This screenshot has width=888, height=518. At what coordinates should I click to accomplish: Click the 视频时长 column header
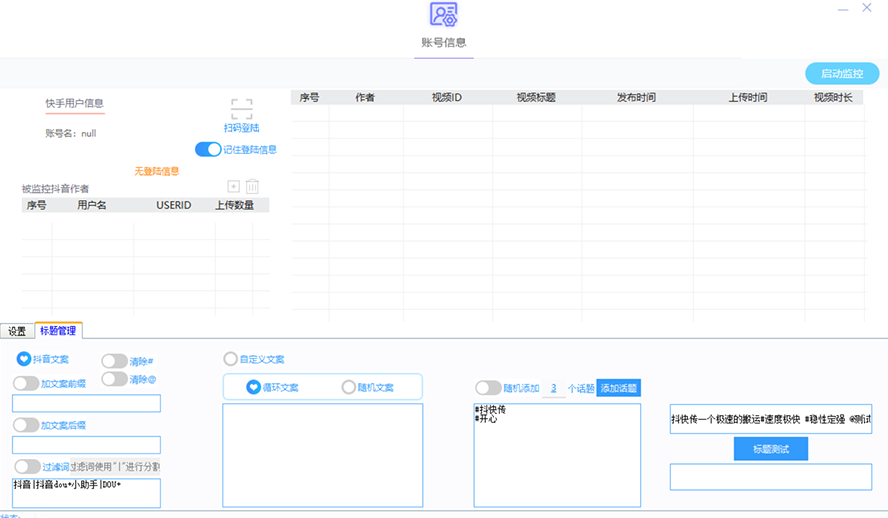833,97
